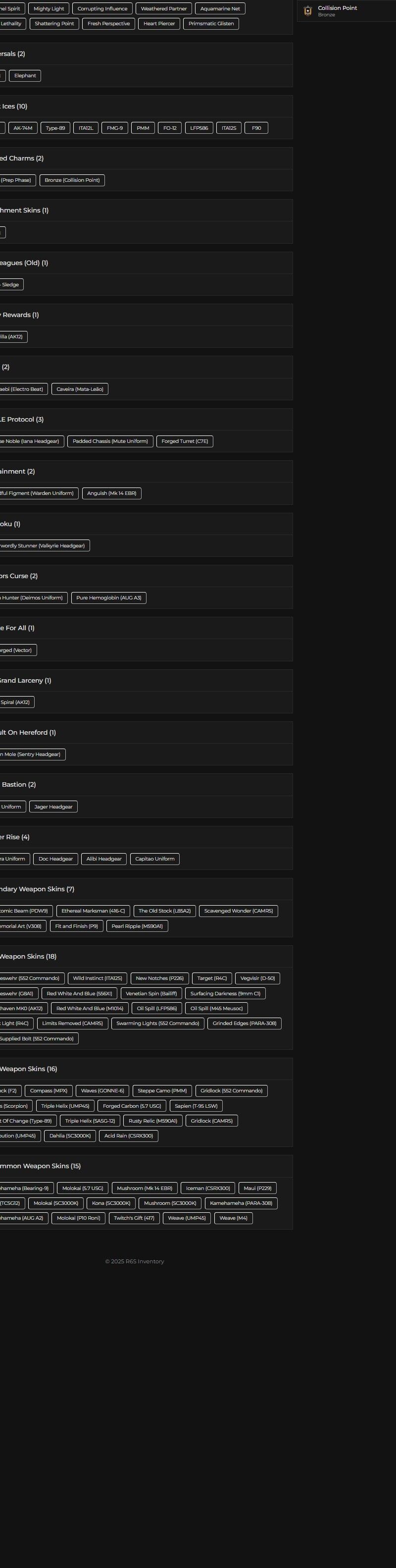Select Pure Hemoglobin (AUG A3) tag
The width and height of the screenshot is (396, 1568).
[x=108, y=598]
